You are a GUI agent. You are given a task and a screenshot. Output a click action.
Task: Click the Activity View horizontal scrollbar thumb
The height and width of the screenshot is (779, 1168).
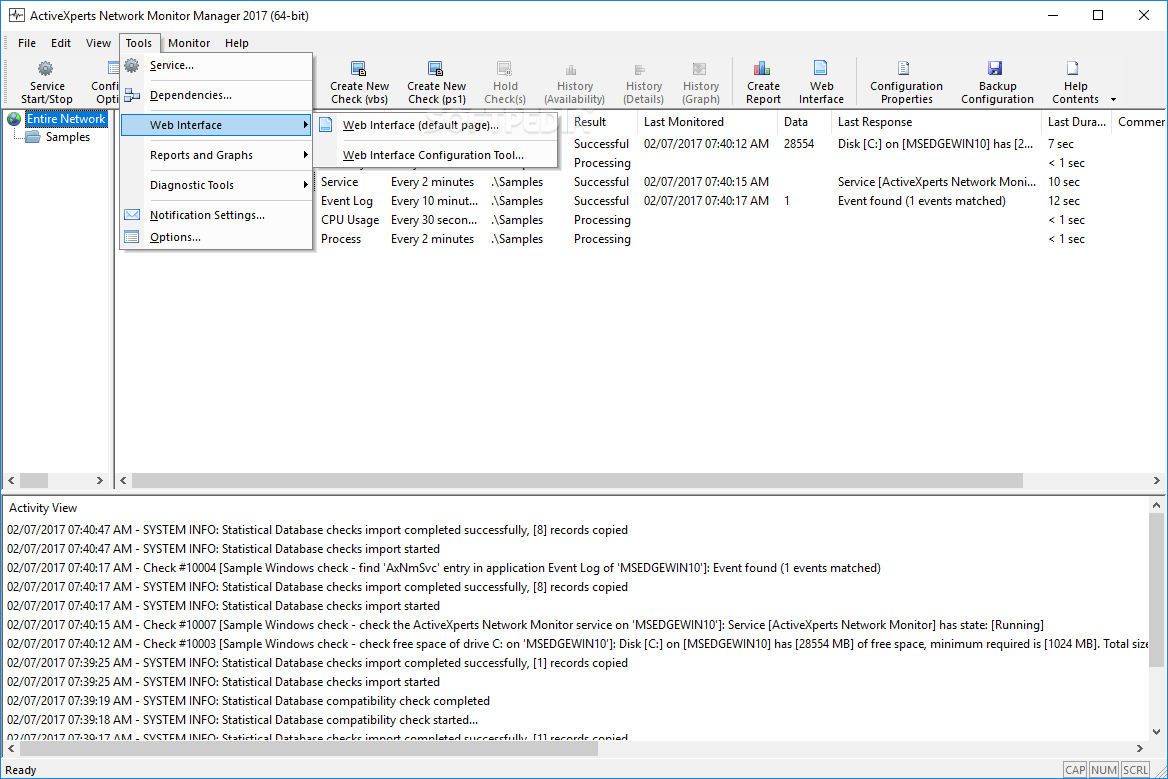pyautogui.click(x=309, y=748)
